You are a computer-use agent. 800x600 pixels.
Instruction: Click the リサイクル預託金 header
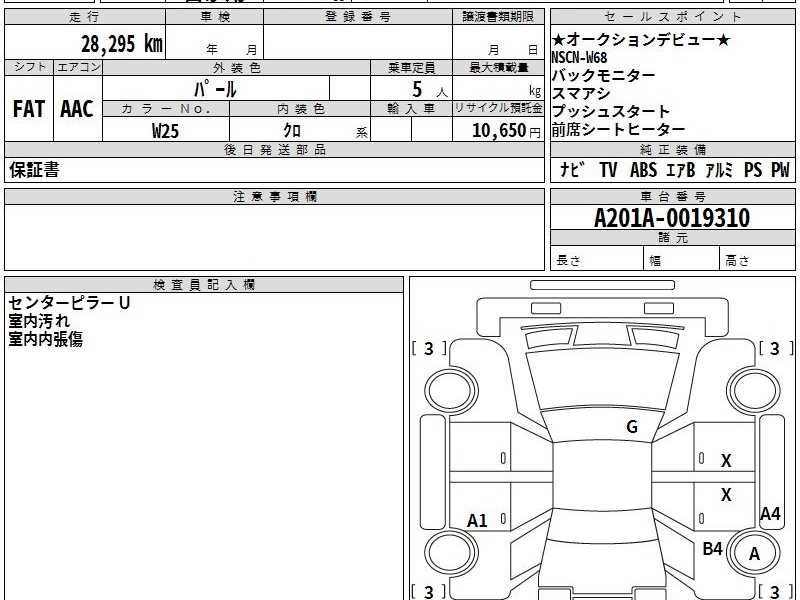[x=498, y=109]
